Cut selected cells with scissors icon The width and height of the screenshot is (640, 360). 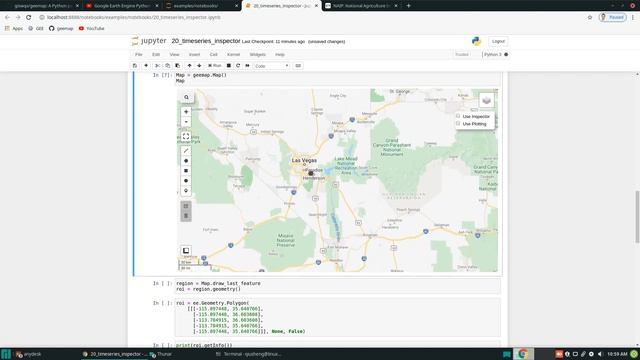coord(157,66)
